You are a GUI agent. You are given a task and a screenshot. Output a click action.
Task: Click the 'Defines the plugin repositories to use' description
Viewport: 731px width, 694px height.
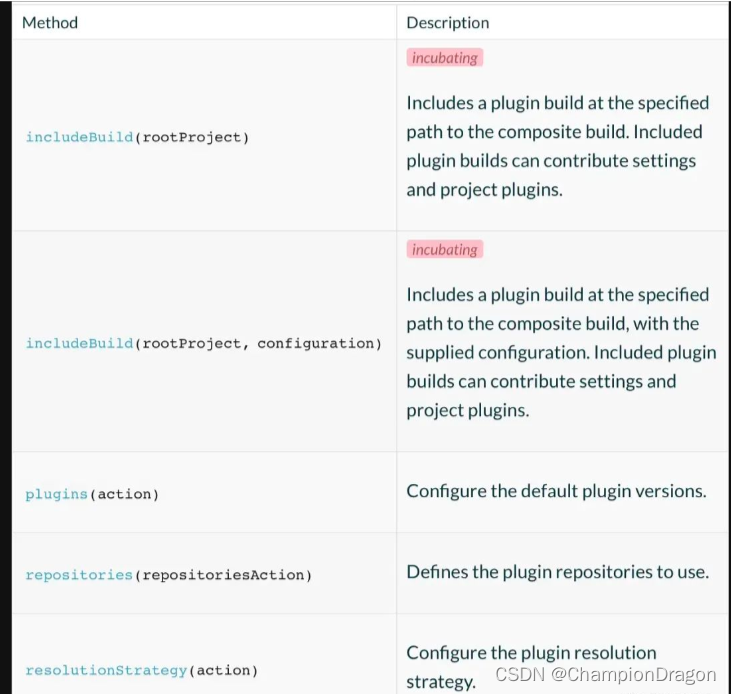(x=557, y=572)
